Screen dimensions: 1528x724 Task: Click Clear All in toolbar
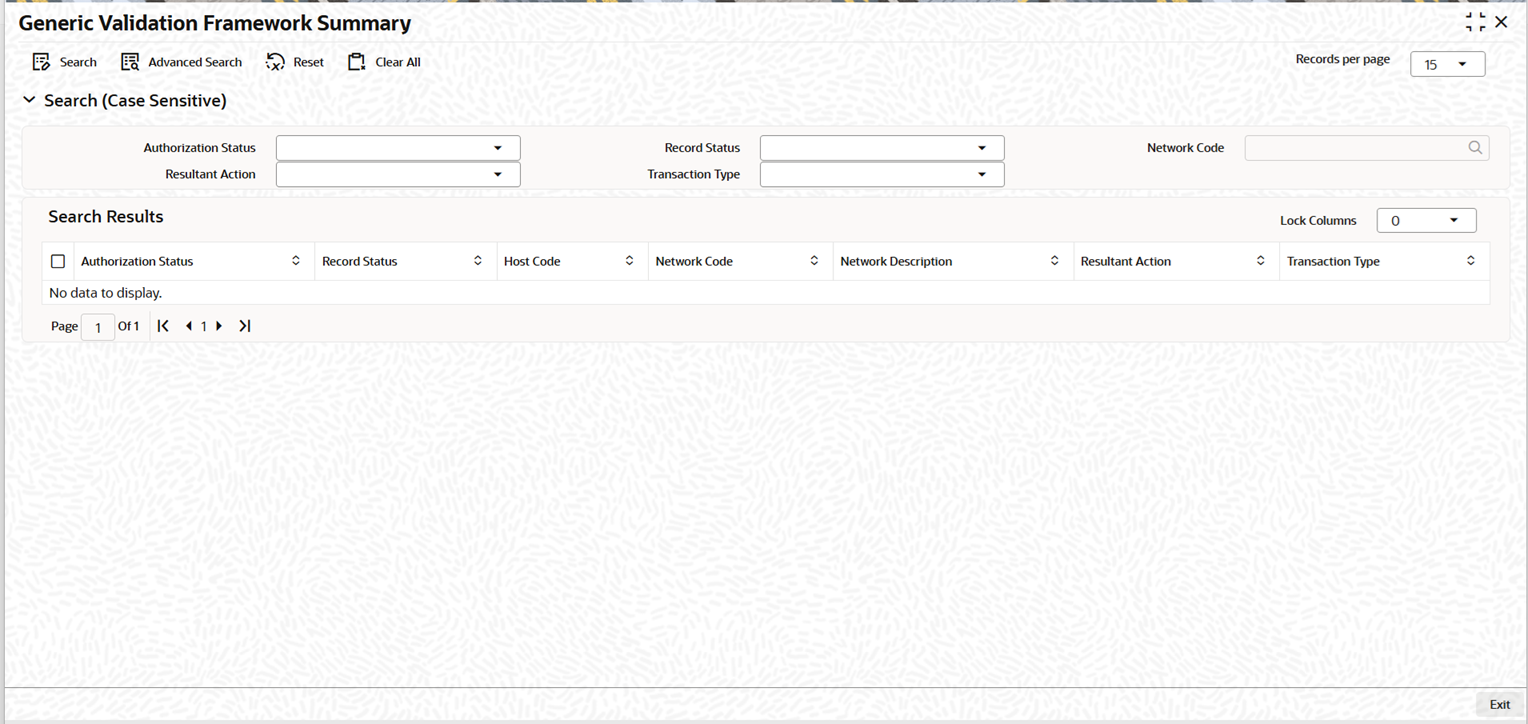tap(384, 62)
